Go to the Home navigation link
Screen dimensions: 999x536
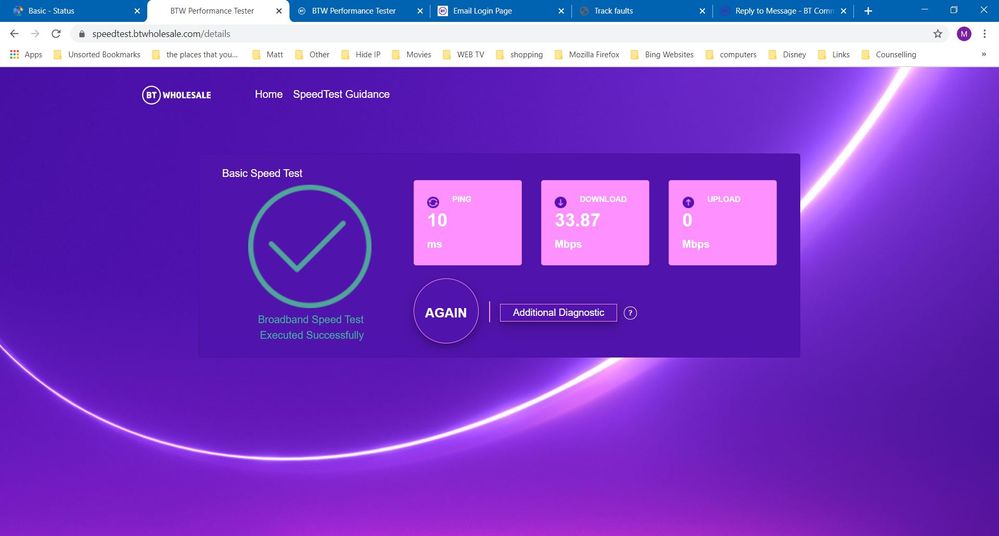[268, 94]
